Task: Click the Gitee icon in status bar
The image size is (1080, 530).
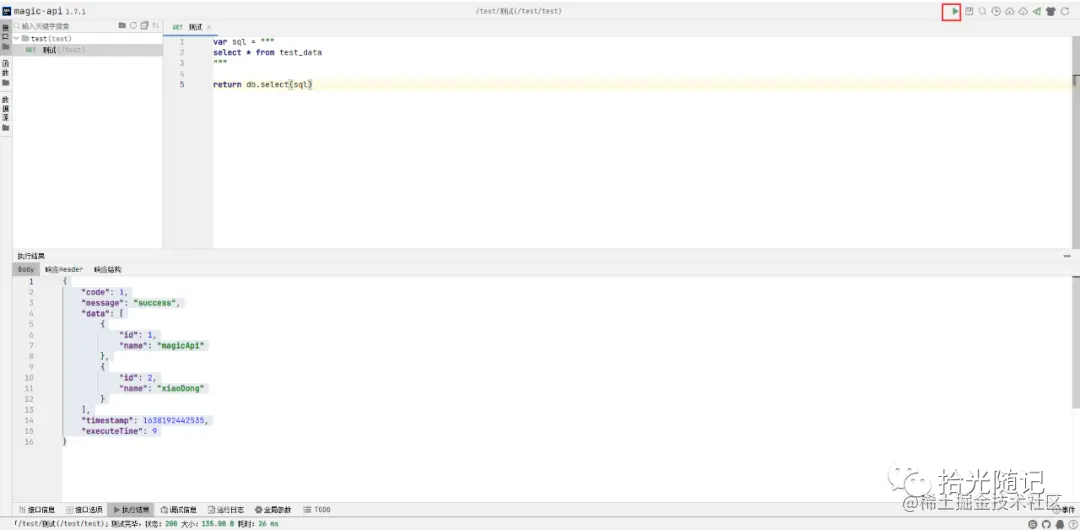Action: [x=1031, y=524]
